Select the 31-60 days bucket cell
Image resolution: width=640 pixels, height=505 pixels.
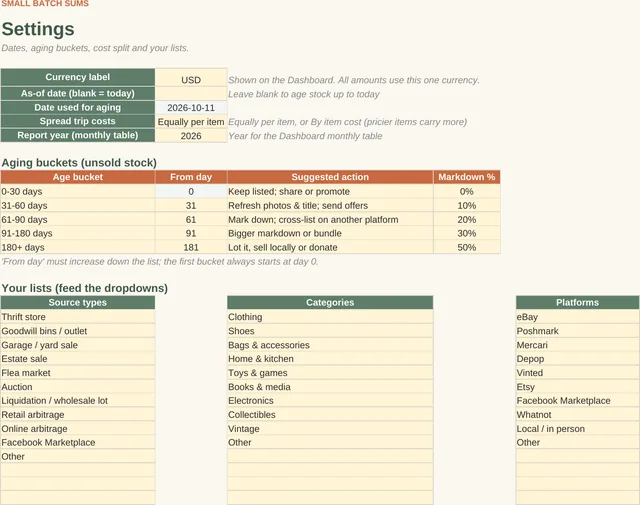(x=78, y=205)
